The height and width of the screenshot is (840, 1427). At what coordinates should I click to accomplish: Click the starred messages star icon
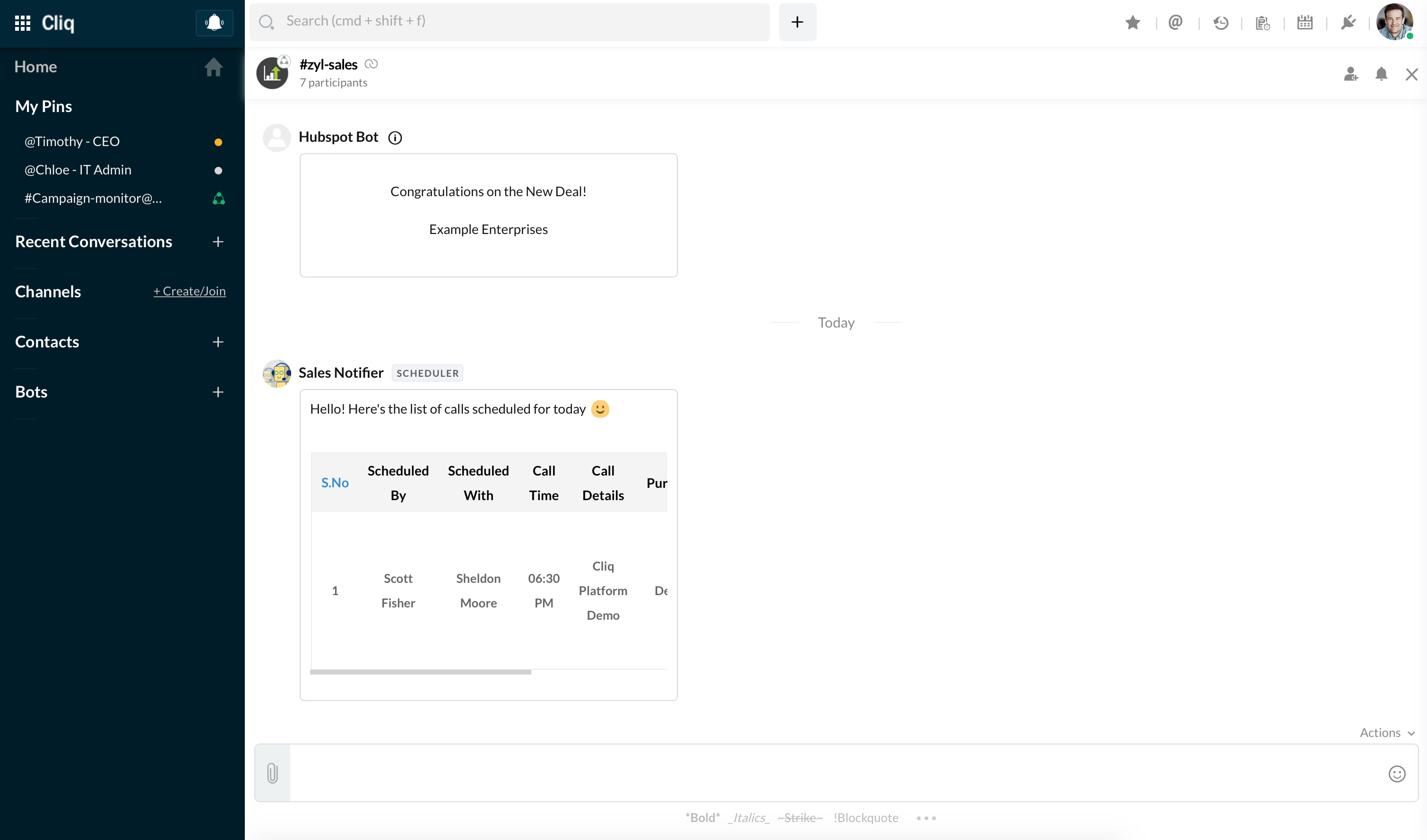tap(1133, 23)
